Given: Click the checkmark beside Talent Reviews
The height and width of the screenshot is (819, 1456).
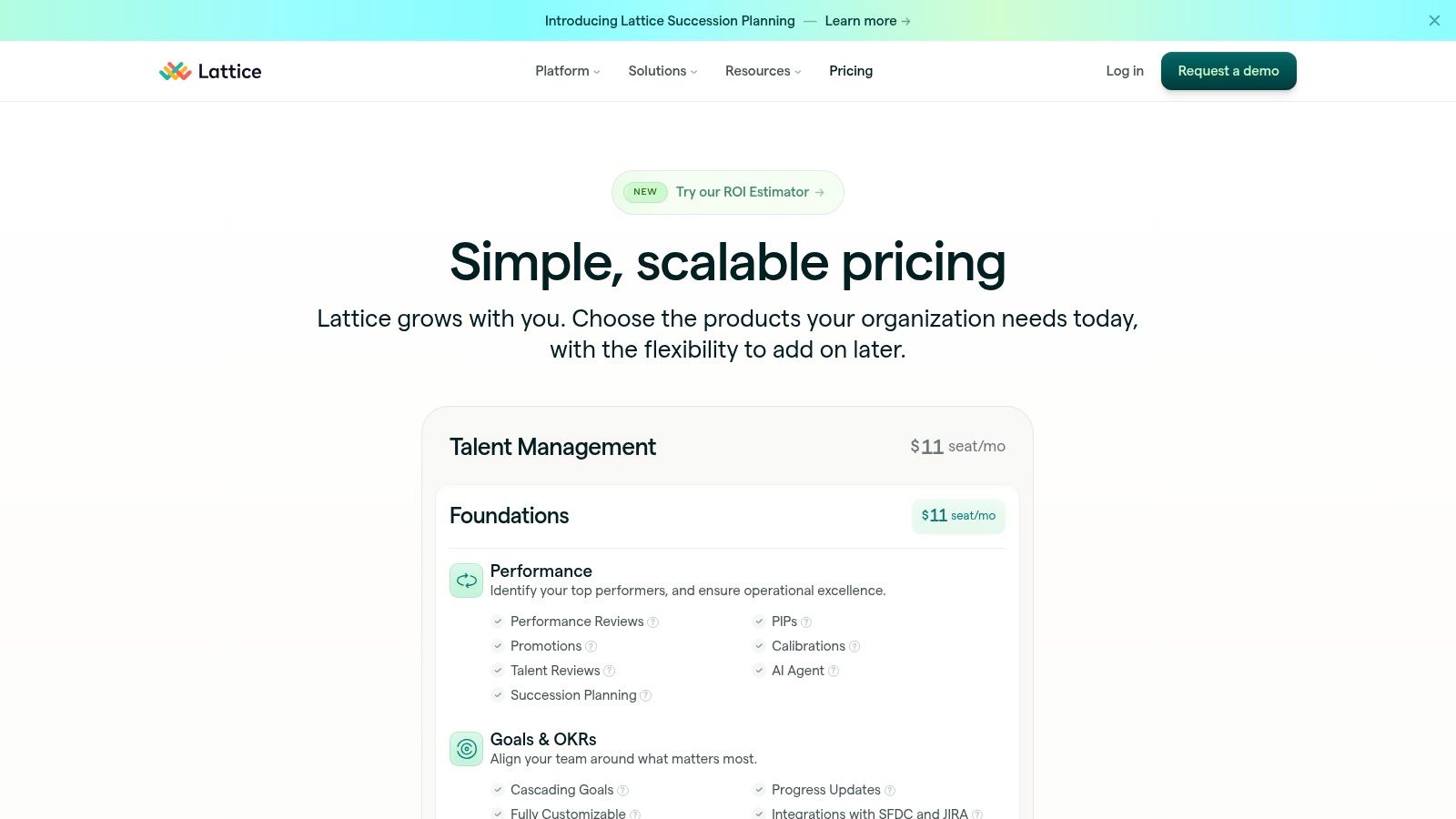Looking at the screenshot, I should (499, 671).
